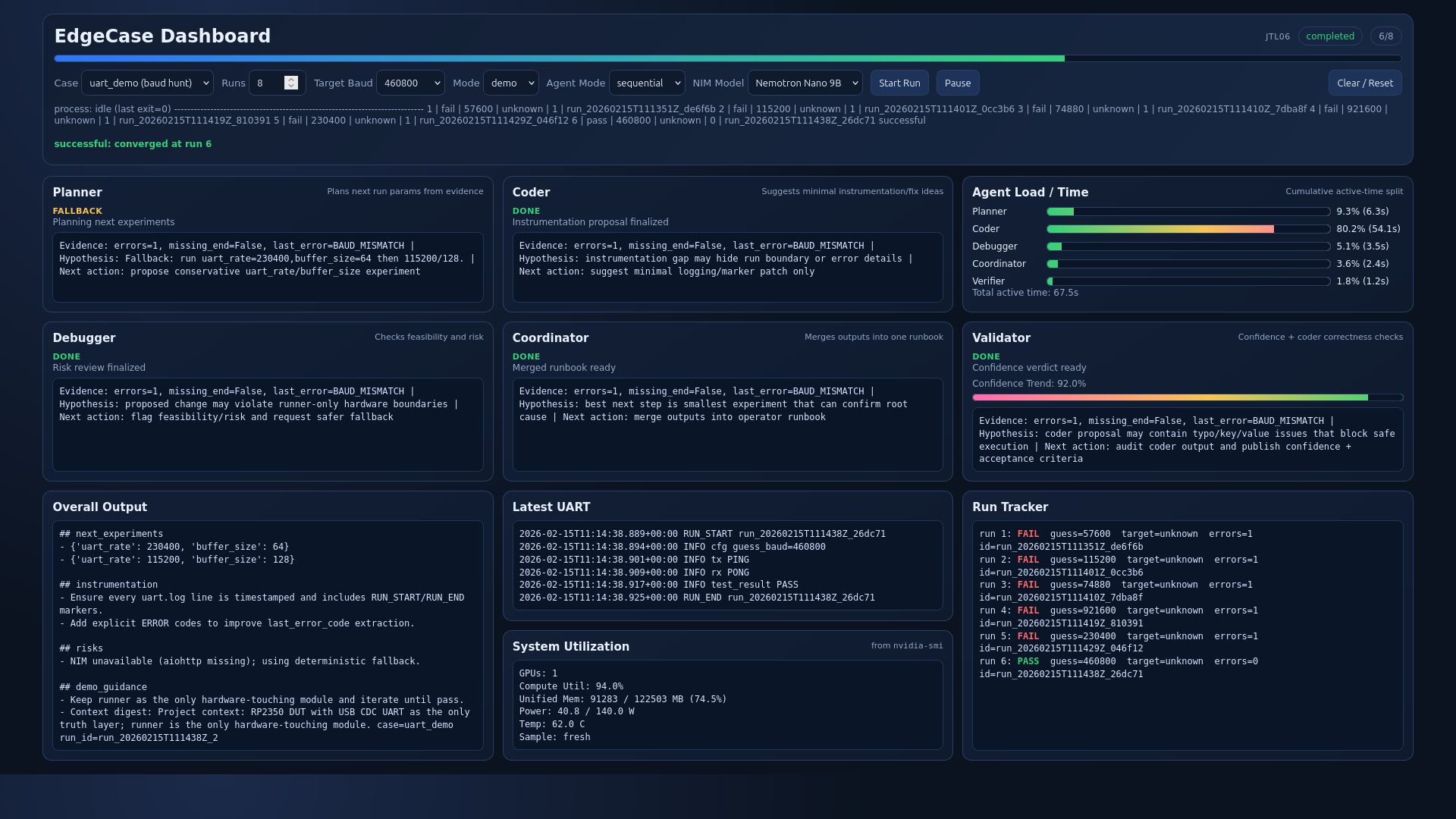Expand NIM Model Nemotron Nano 9B dropdown
This screenshot has height=819, width=1456.
(805, 83)
